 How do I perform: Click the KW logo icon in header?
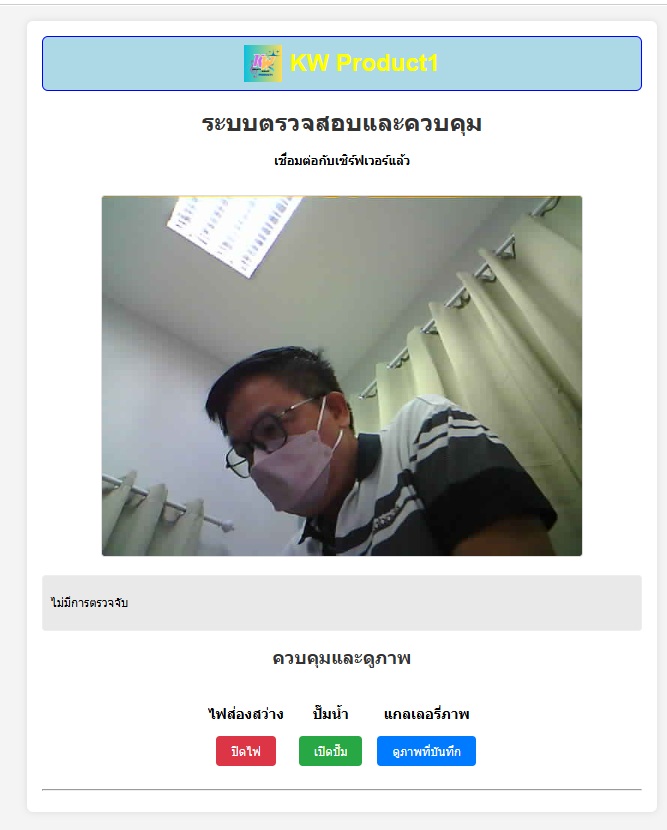click(263, 64)
